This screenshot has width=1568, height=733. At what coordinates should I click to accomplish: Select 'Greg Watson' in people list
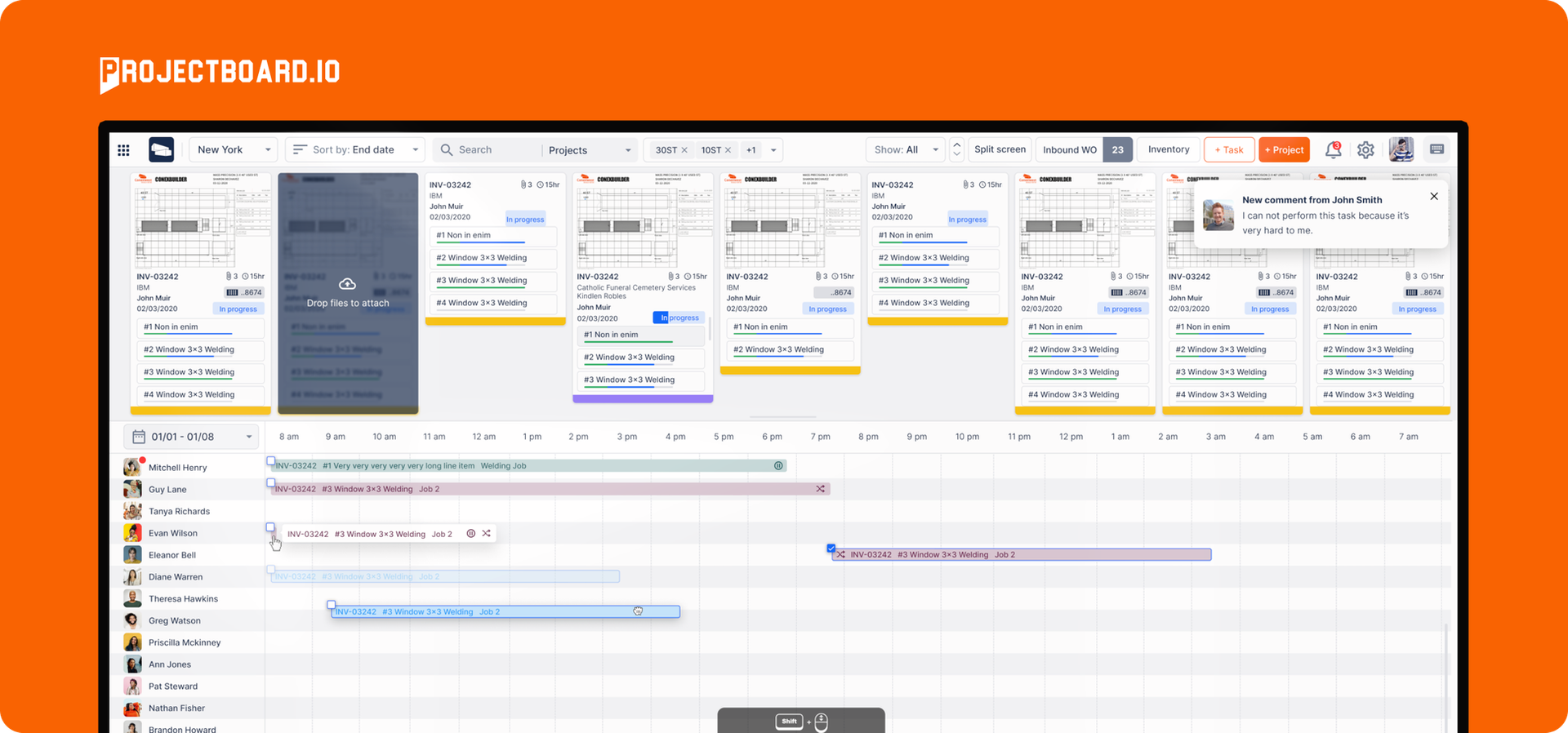174,620
